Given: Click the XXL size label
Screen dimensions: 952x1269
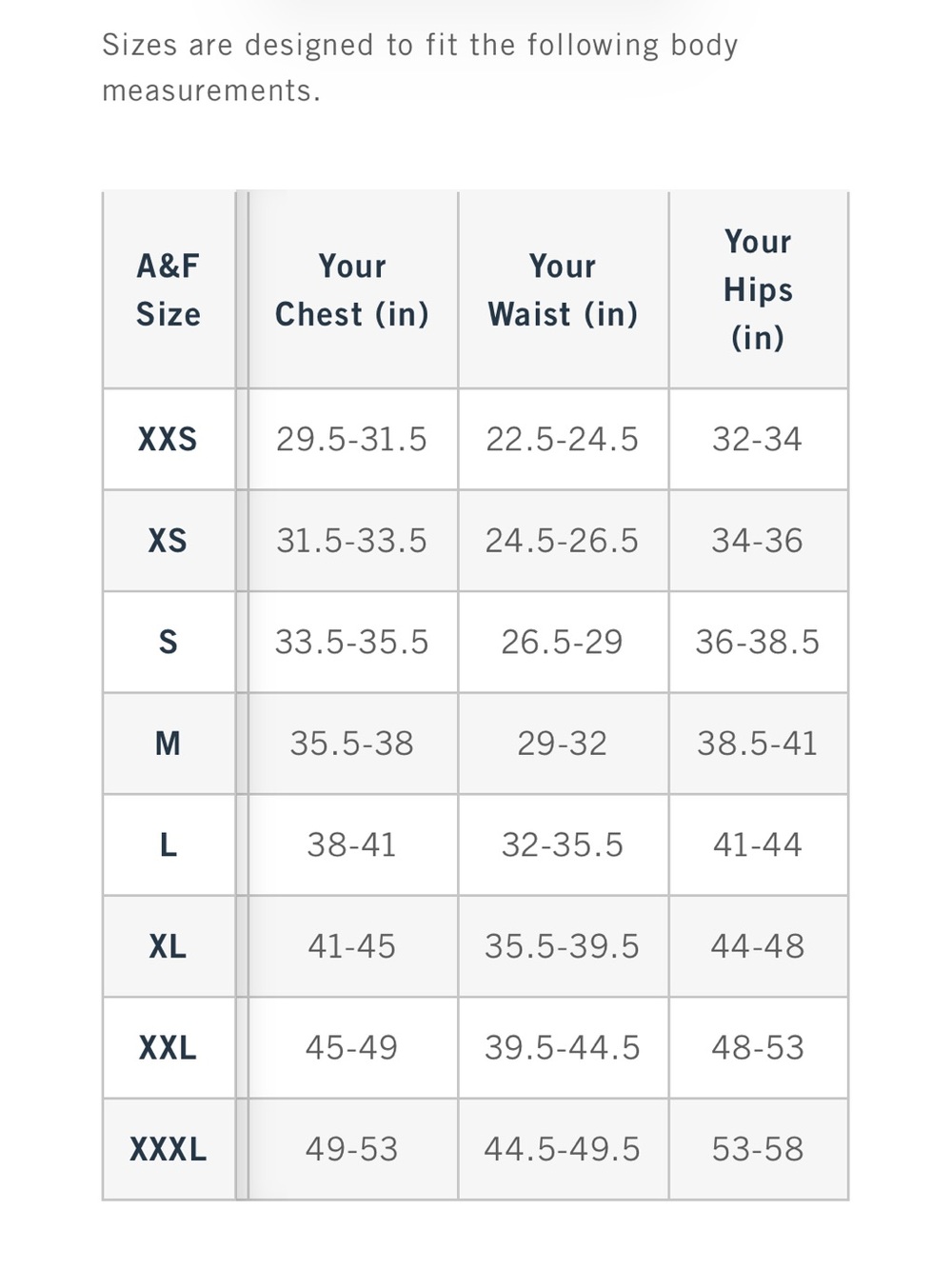Looking at the screenshot, I should point(168,1048).
